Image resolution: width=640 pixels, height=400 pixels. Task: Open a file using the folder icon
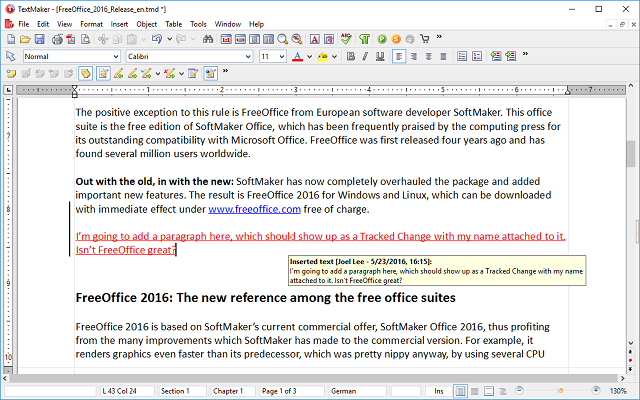pos(25,39)
